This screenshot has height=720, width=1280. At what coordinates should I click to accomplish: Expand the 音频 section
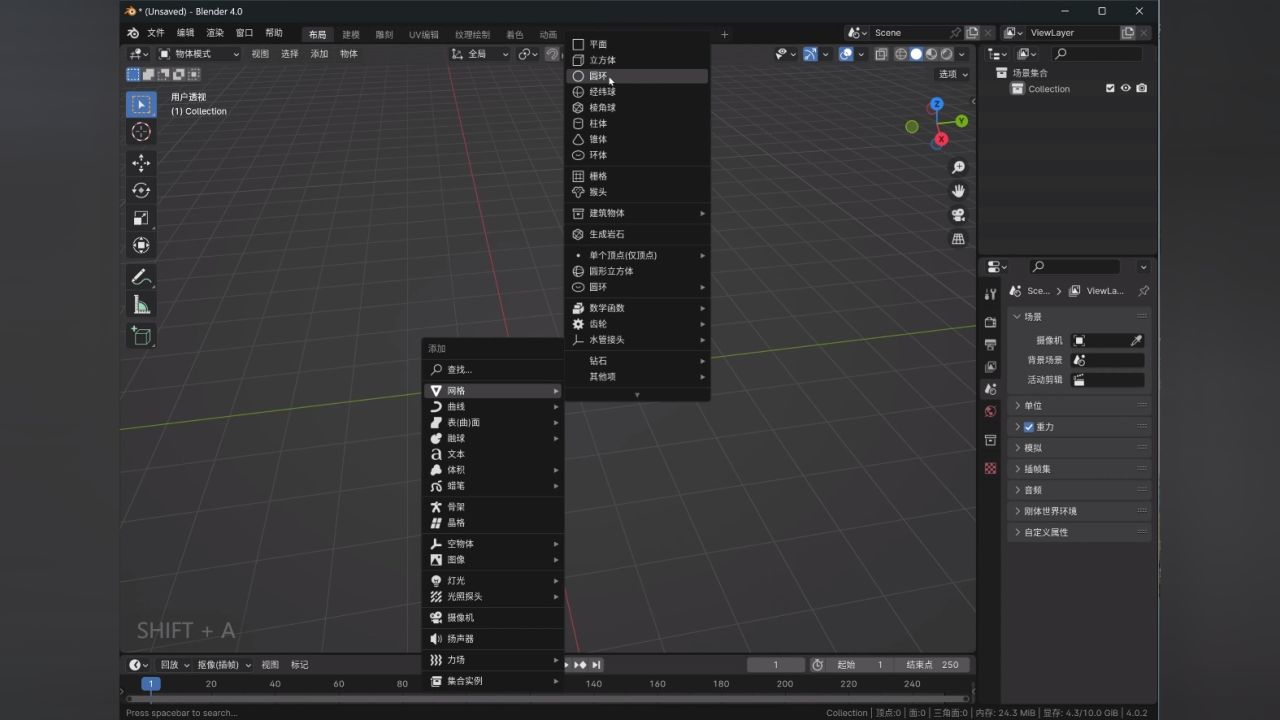(1033, 489)
